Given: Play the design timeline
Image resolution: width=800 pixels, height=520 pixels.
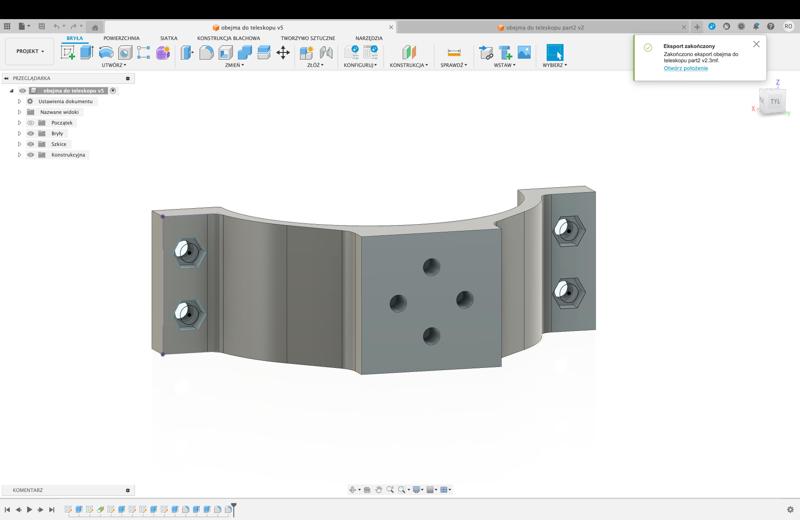Looking at the screenshot, I should click(x=30, y=509).
